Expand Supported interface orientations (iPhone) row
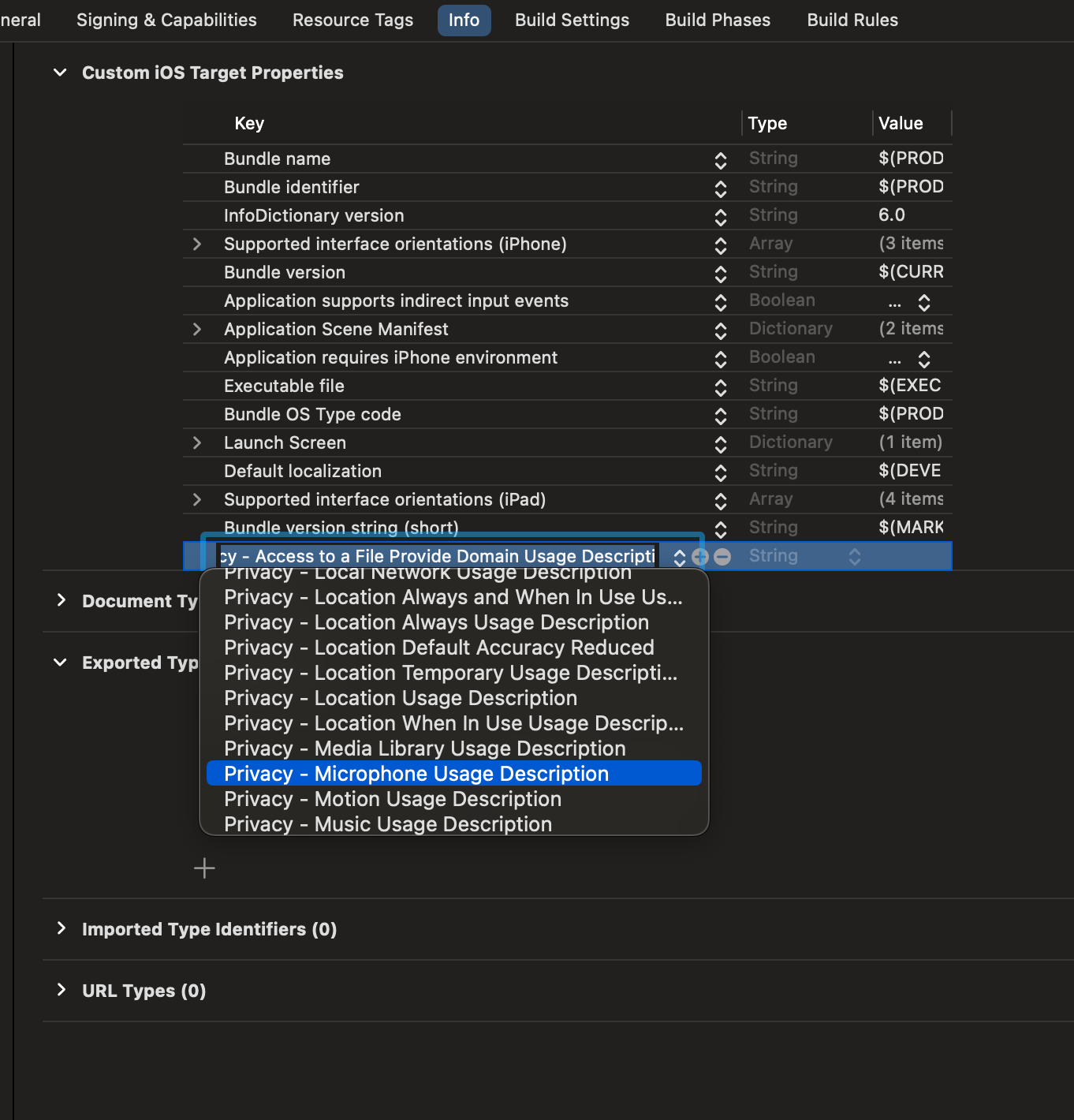Image resolution: width=1074 pixels, height=1120 pixels. pyautogui.click(x=197, y=244)
